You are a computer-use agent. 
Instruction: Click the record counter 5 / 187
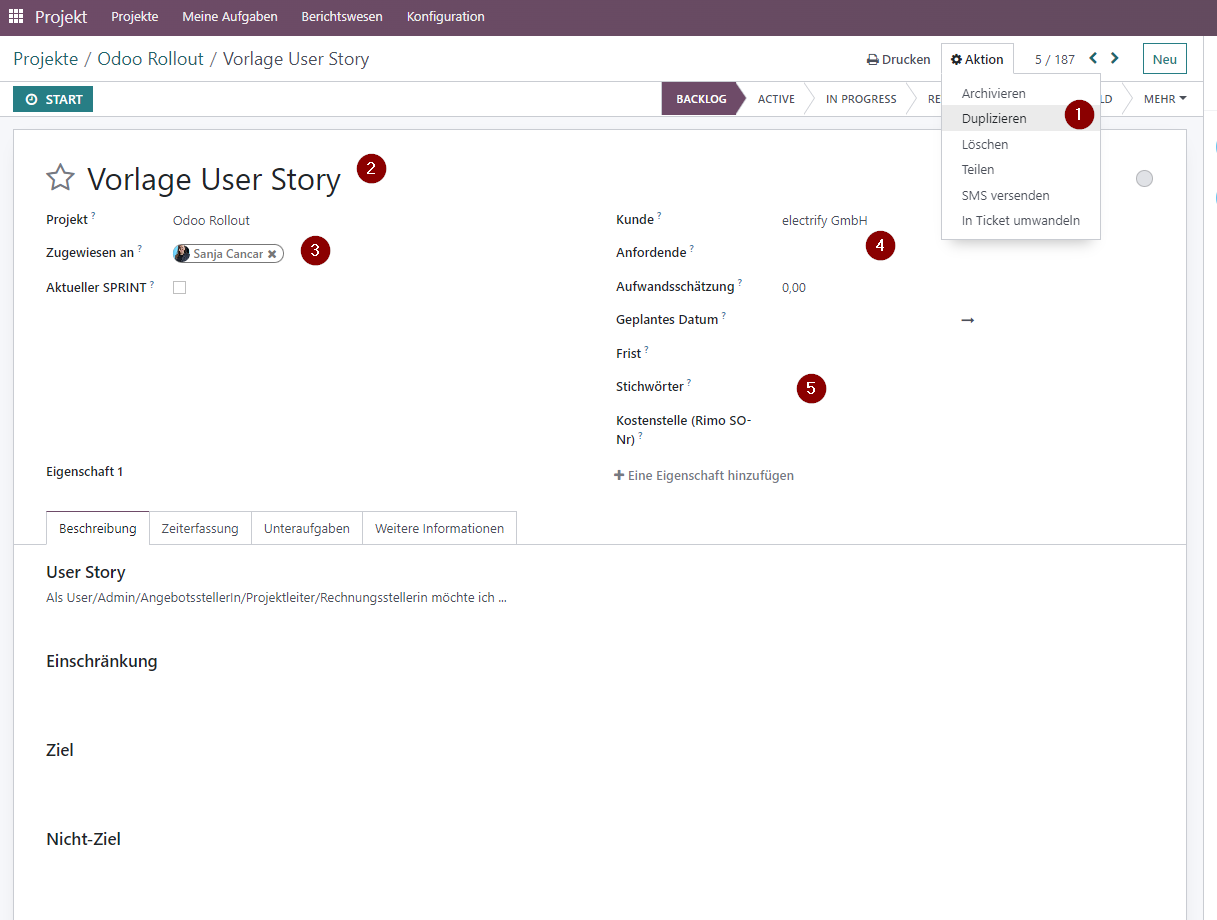pyautogui.click(x=1054, y=59)
